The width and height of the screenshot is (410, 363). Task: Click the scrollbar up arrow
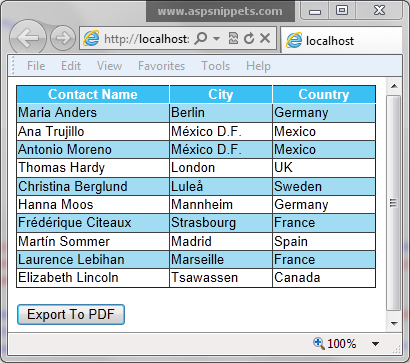click(394, 86)
